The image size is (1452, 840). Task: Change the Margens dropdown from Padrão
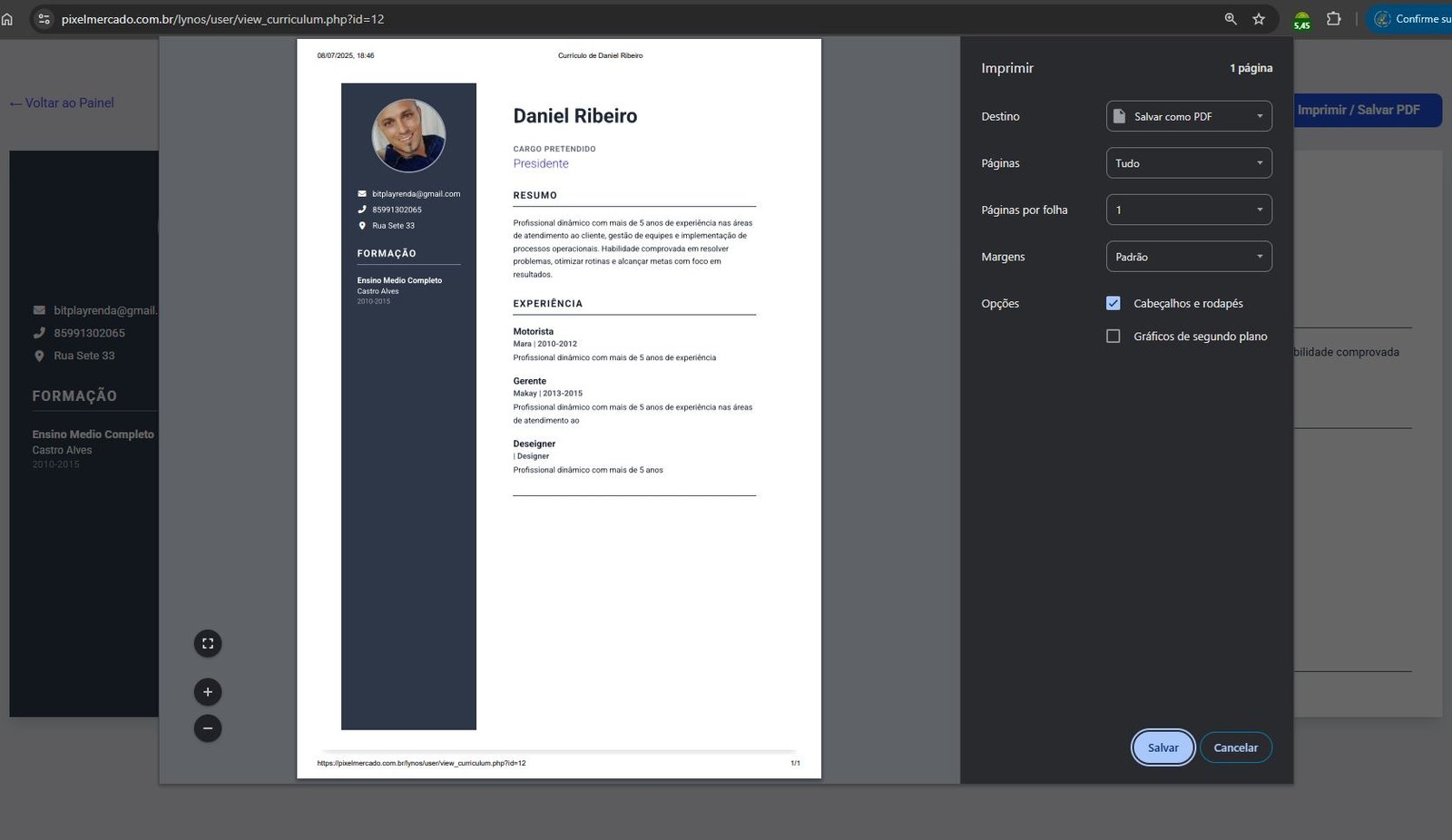(x=1189, y=257)
